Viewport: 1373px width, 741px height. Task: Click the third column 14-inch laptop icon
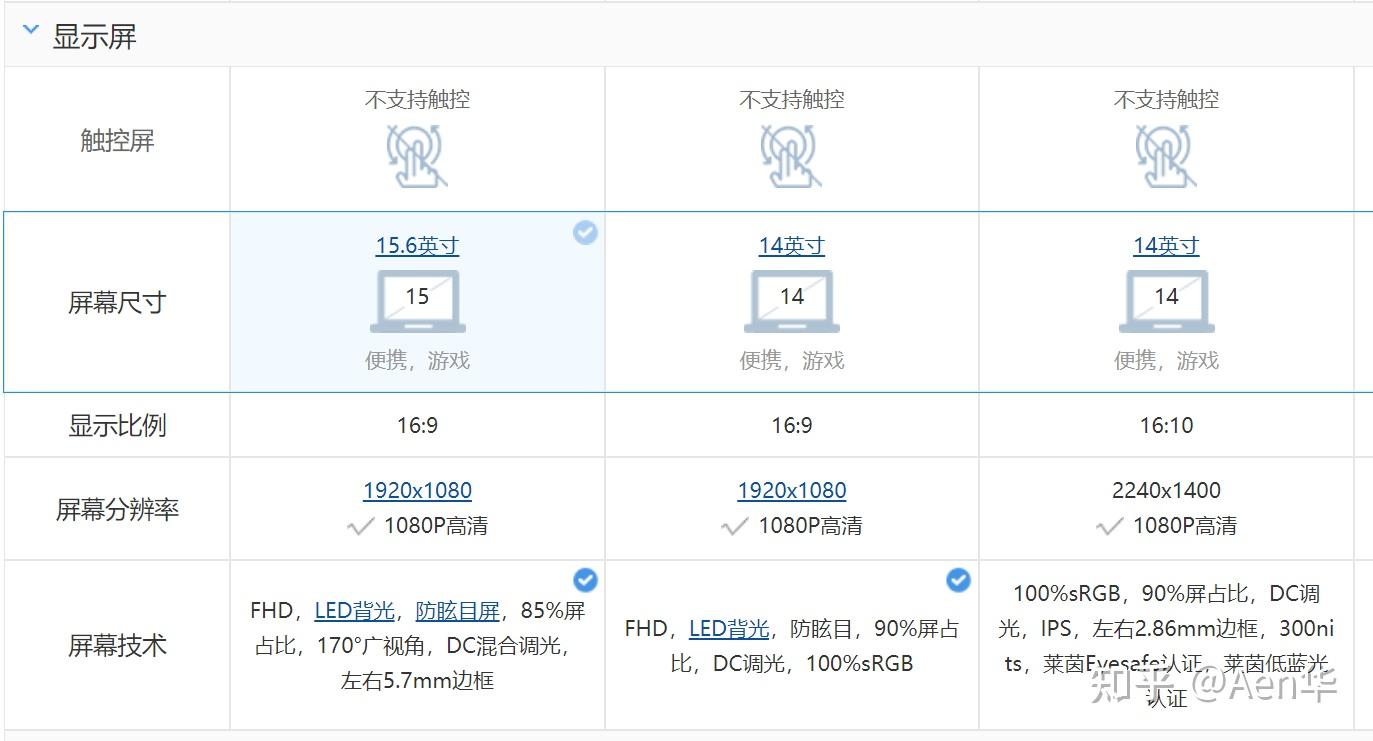point(1166,301)
